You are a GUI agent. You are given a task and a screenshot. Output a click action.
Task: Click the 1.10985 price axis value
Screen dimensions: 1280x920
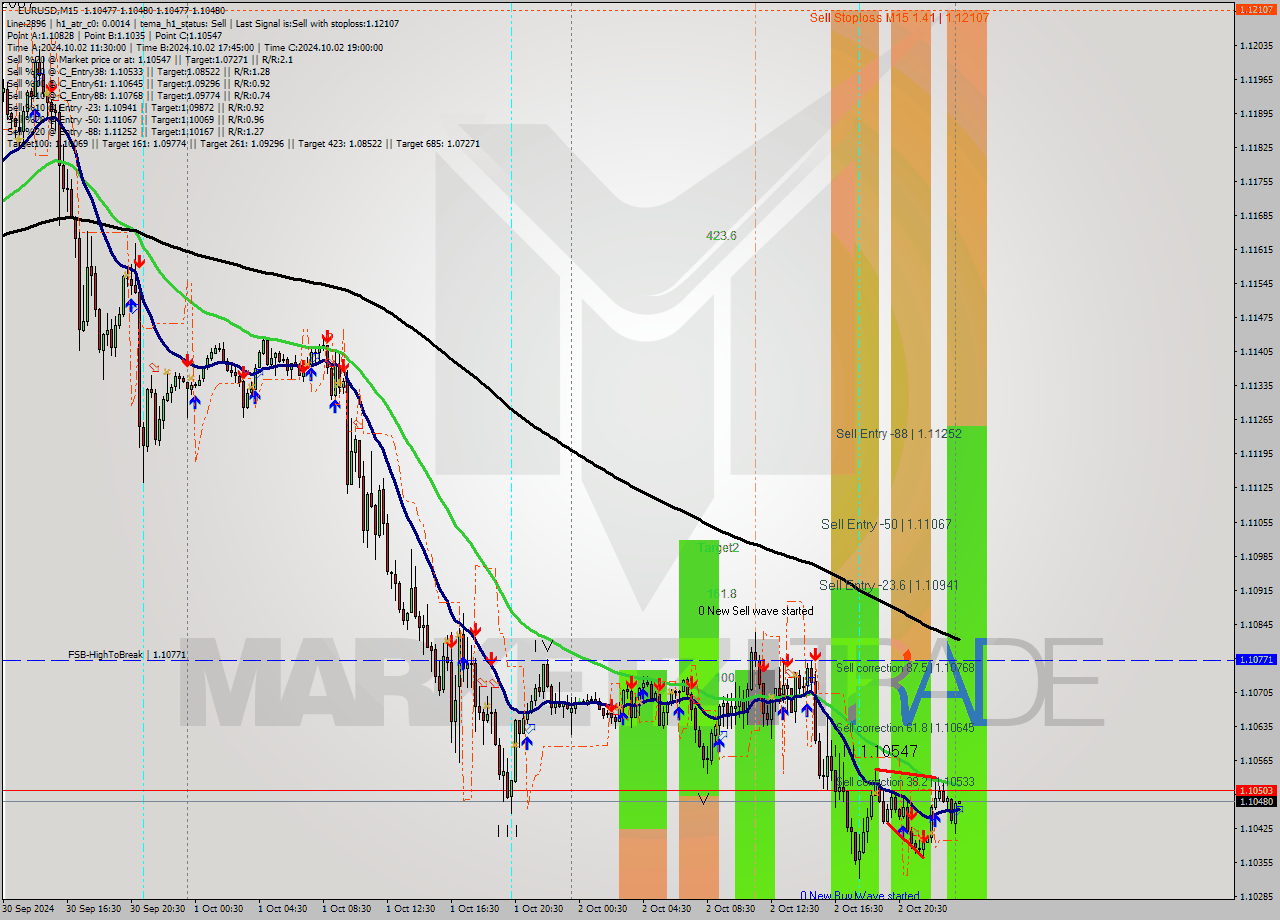click(1256, 556)
